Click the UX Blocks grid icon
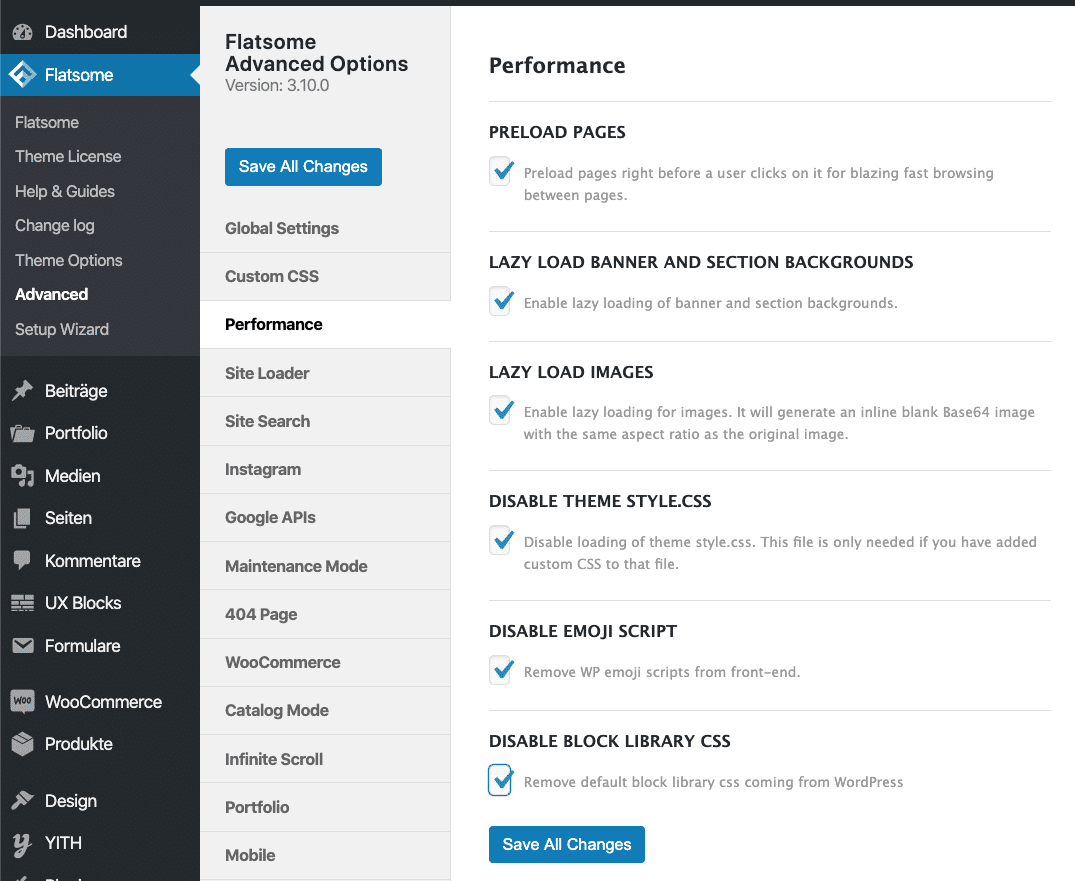This screenshot has width=1075, height=881. pos(23,603)
